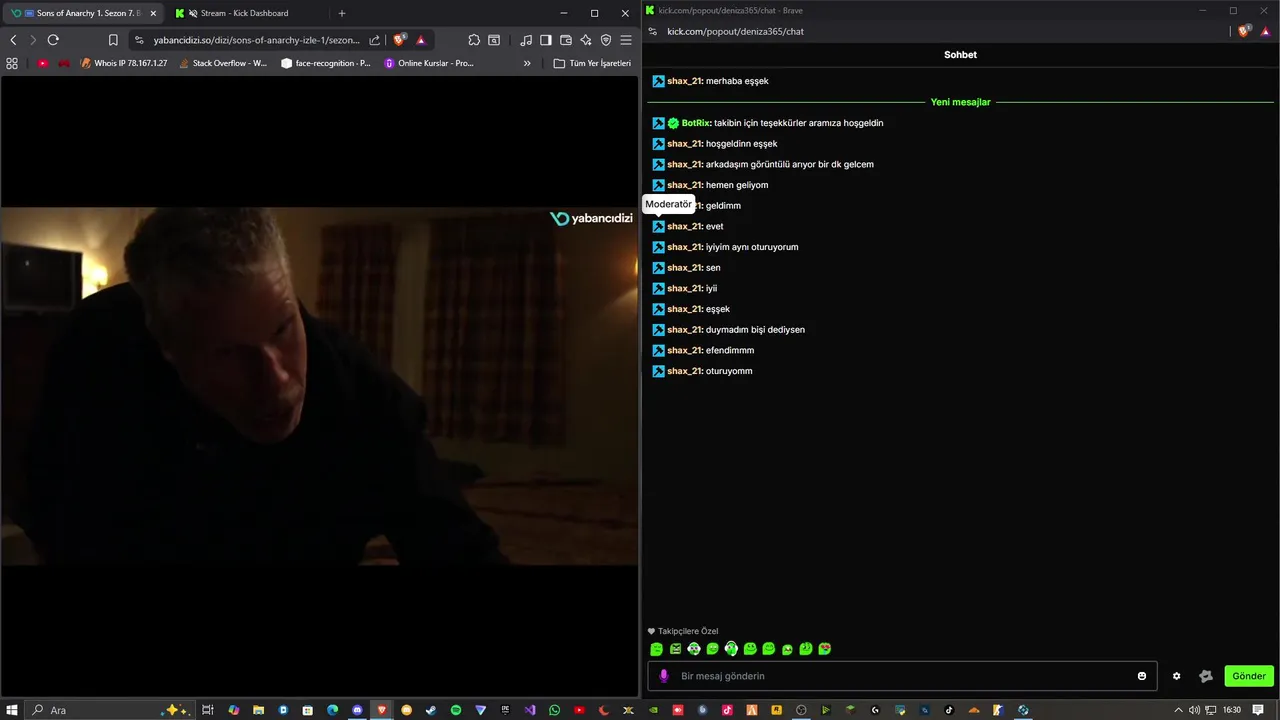1280x720 pixels.
Task: Open the Stack Overflow bookmark
Action: click(x=223, y=63)
